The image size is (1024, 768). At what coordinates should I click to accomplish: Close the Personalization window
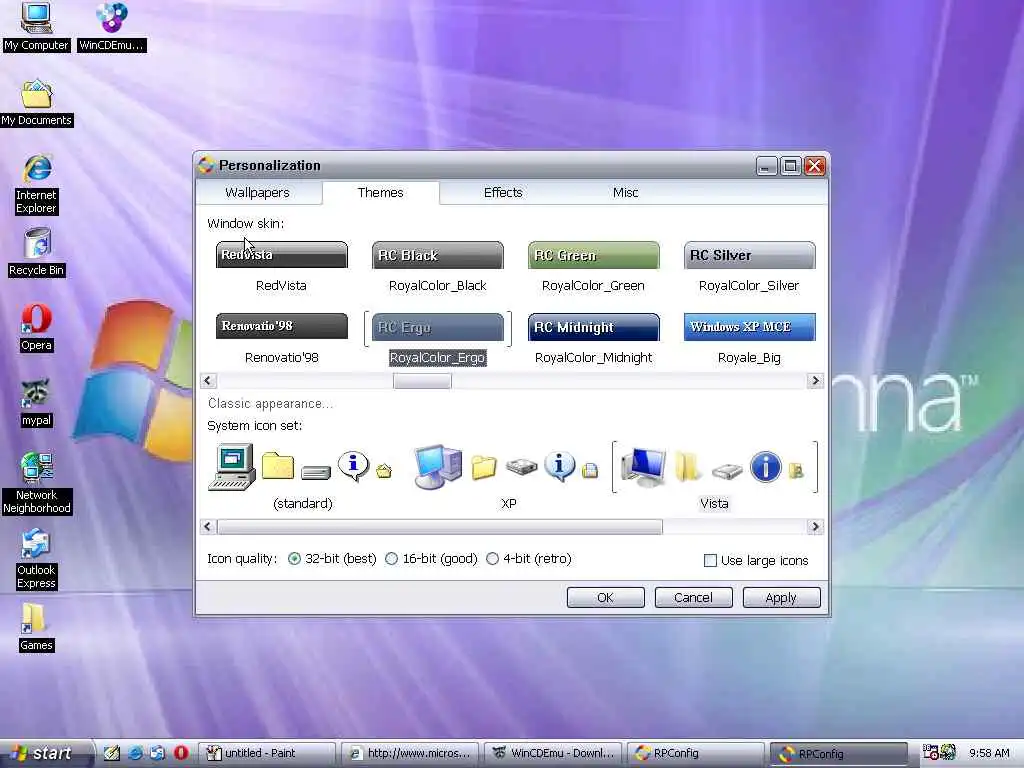[814, 166]
